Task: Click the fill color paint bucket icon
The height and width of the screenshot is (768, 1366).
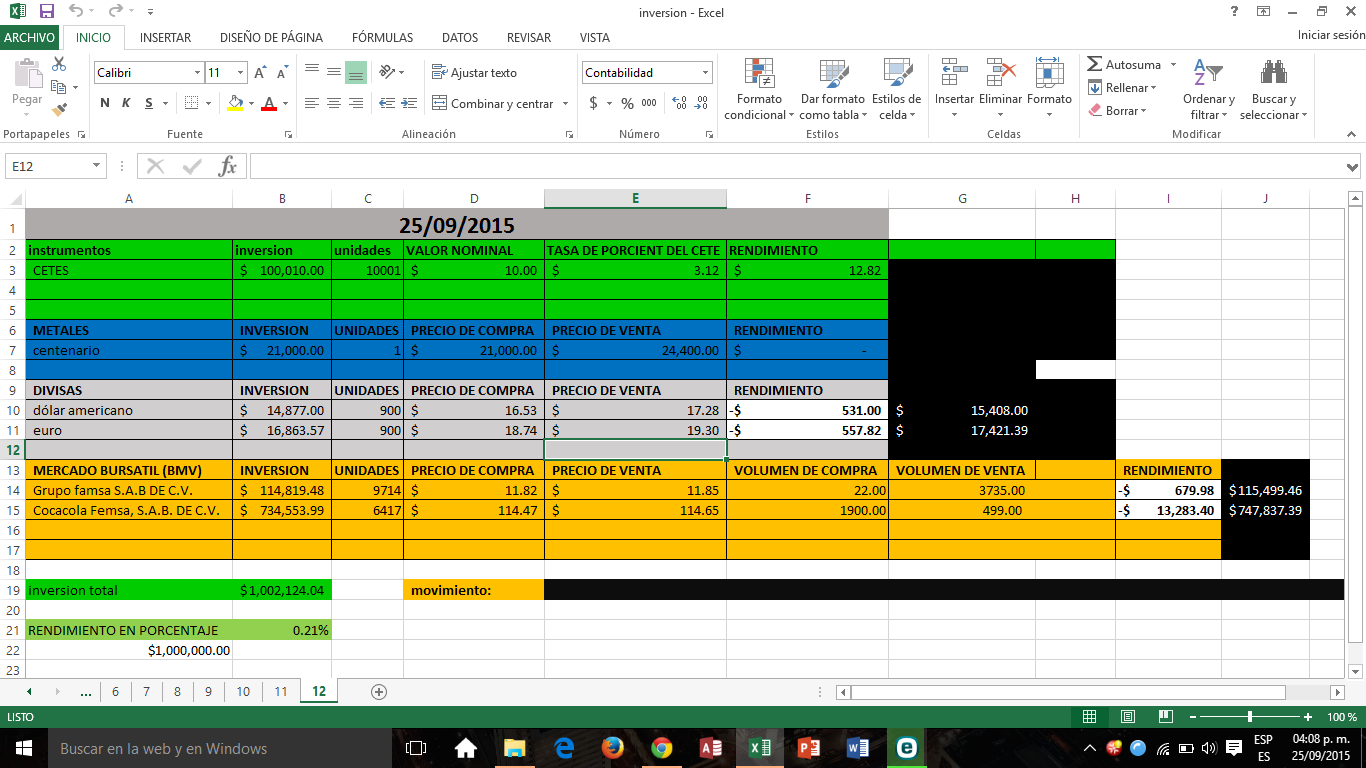Action: pos(235,103)
